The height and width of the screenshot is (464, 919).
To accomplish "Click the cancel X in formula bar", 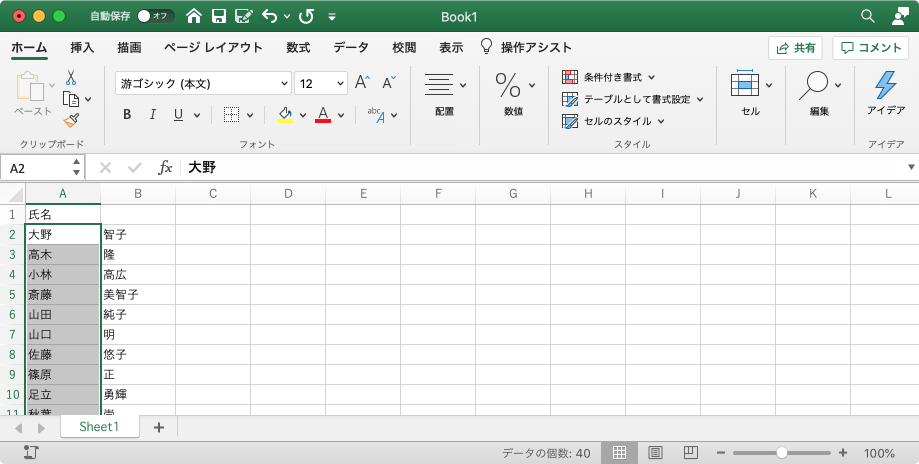I will coord(105,168).
